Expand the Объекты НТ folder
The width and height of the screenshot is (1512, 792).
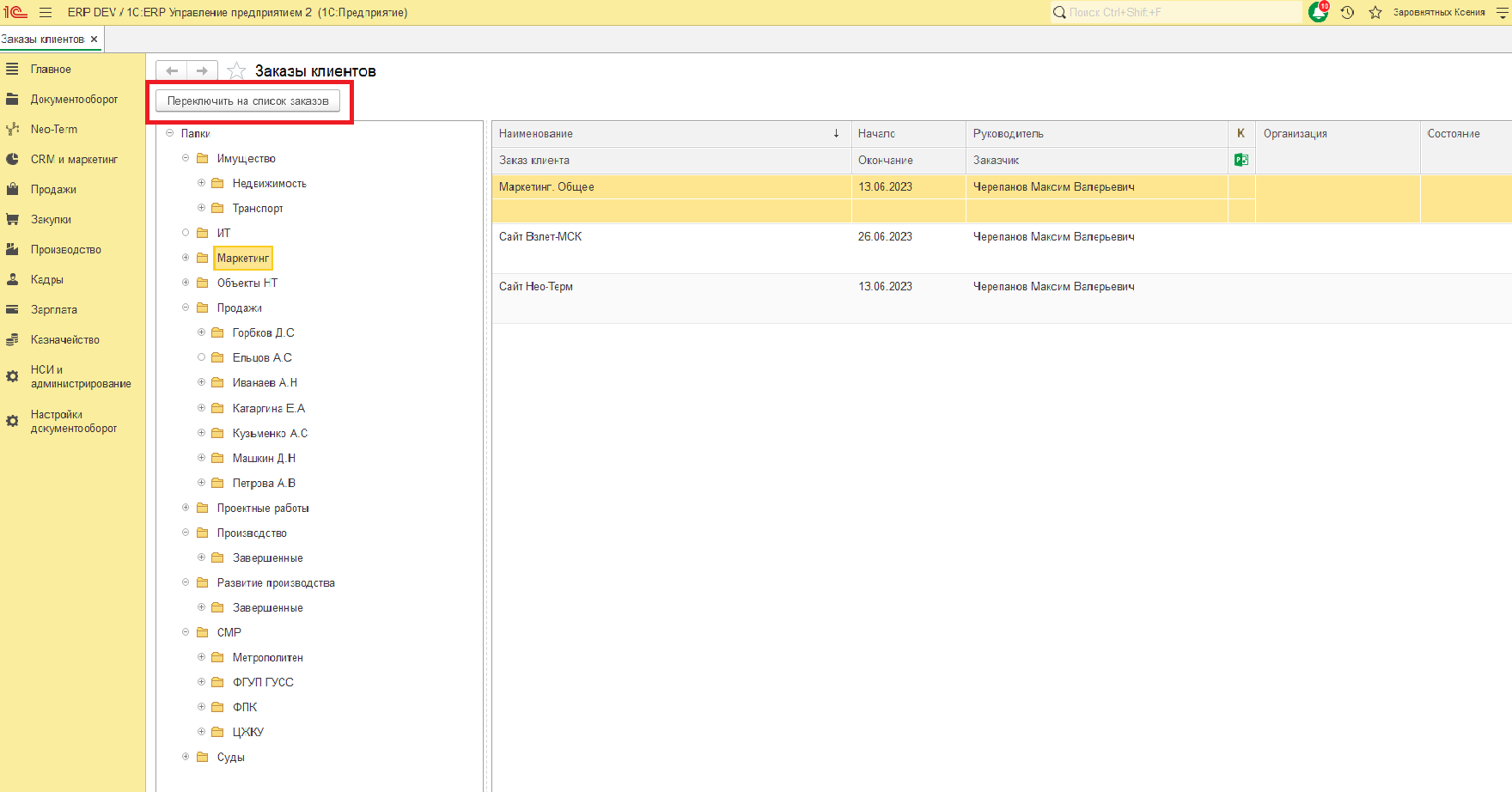click(x=185, y=283)
